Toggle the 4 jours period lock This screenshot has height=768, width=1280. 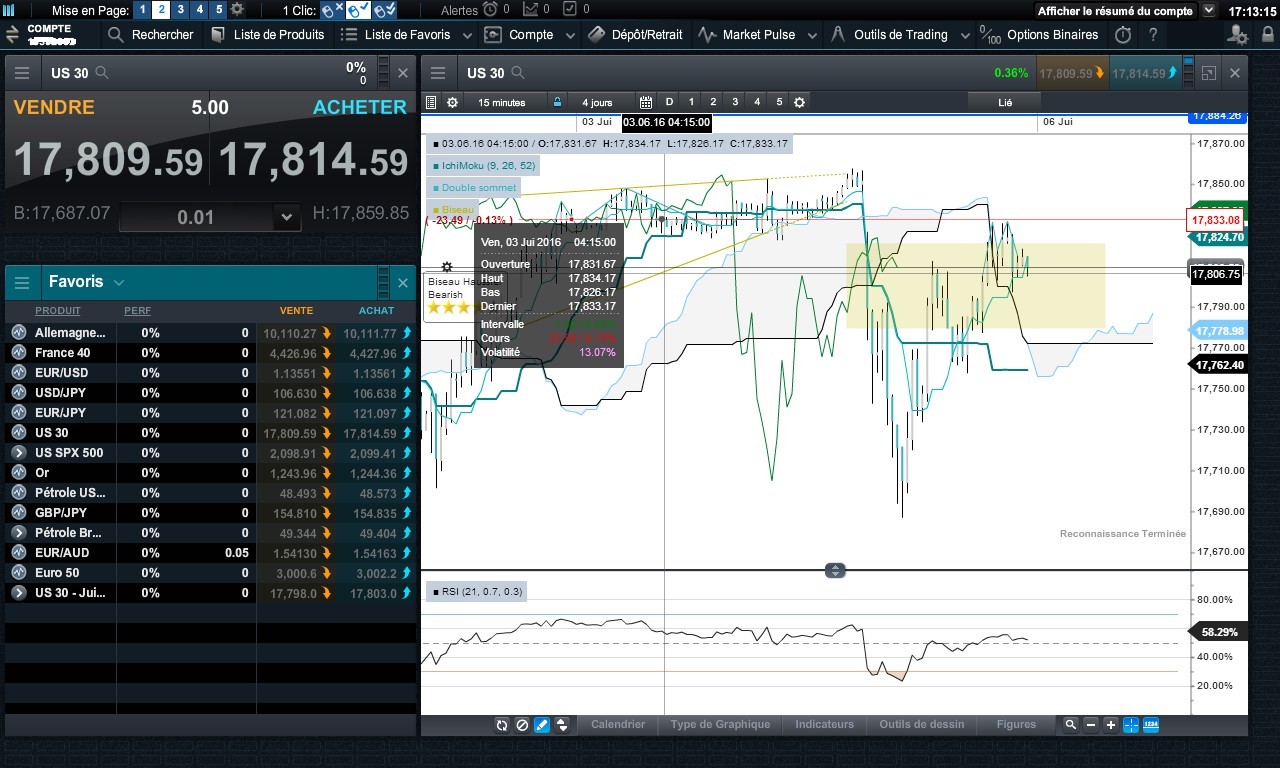558,102
